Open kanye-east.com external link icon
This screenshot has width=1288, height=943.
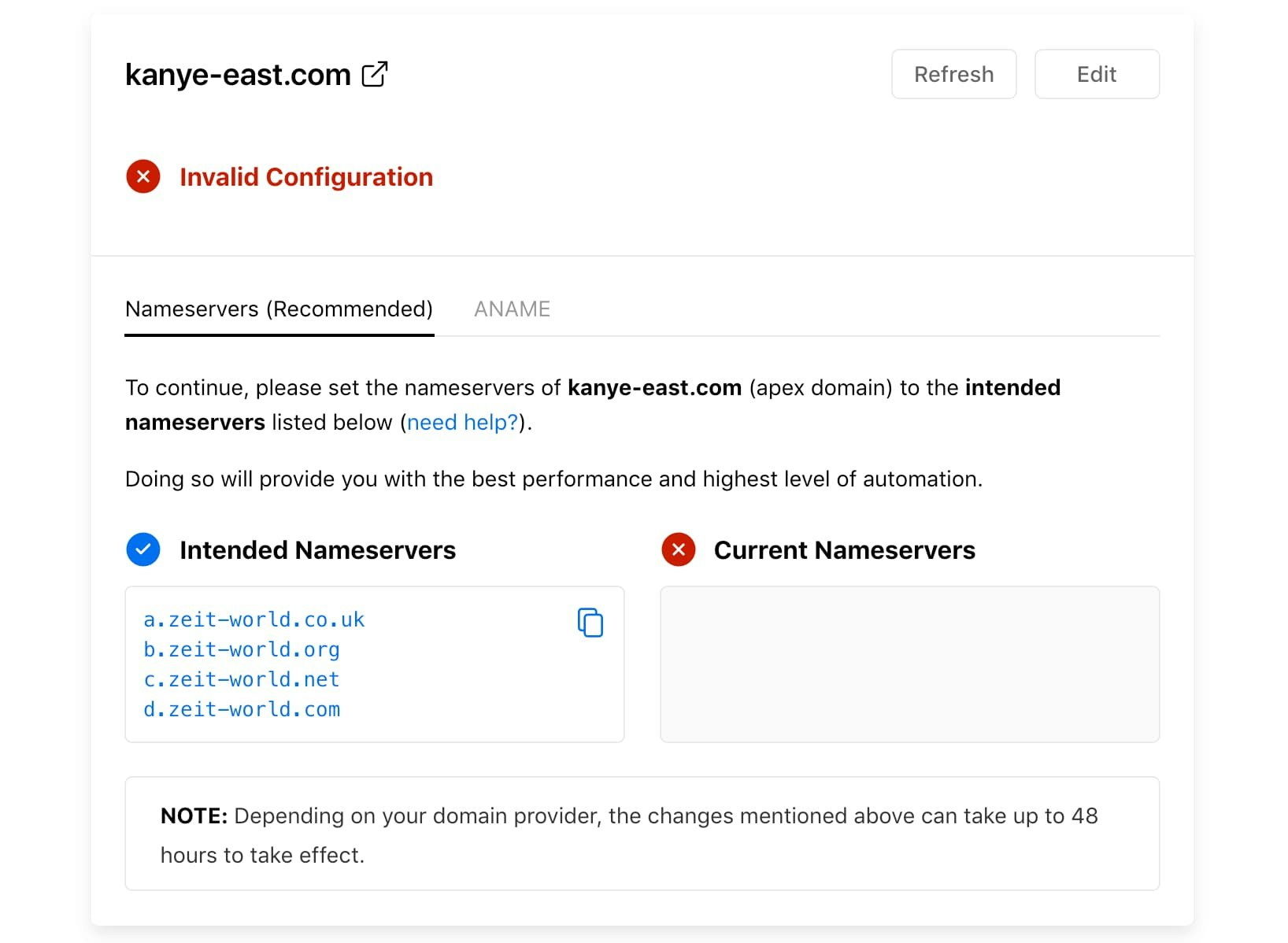pos(375,74)
